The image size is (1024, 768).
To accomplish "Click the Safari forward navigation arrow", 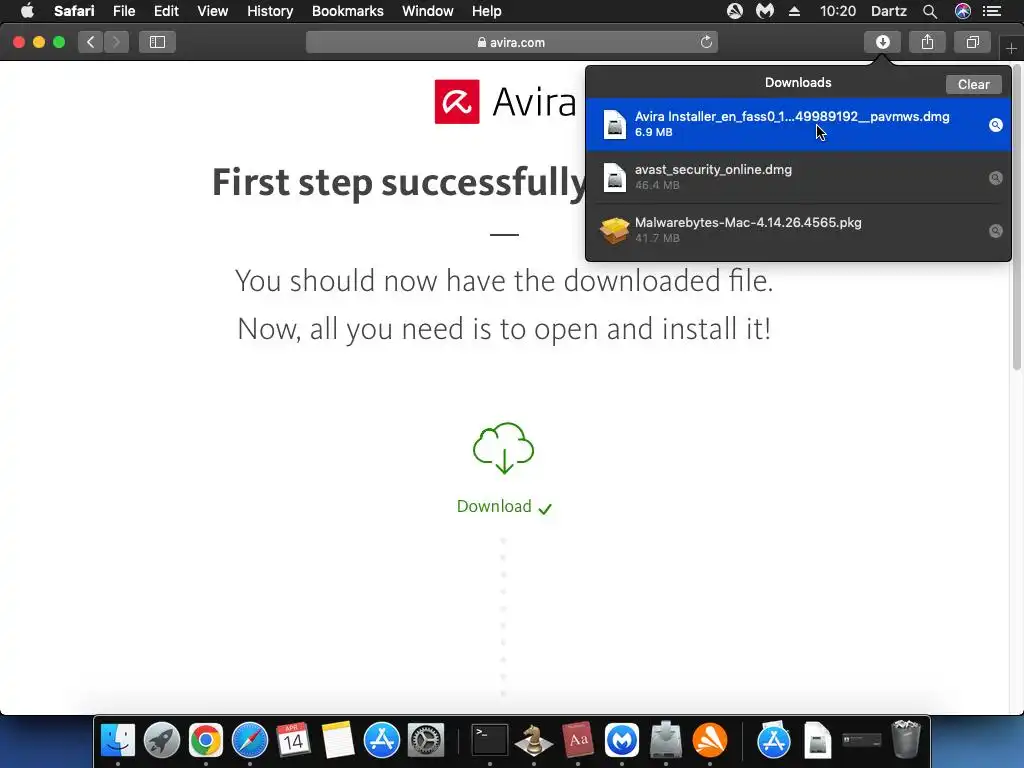I will (x=116, y=42).
